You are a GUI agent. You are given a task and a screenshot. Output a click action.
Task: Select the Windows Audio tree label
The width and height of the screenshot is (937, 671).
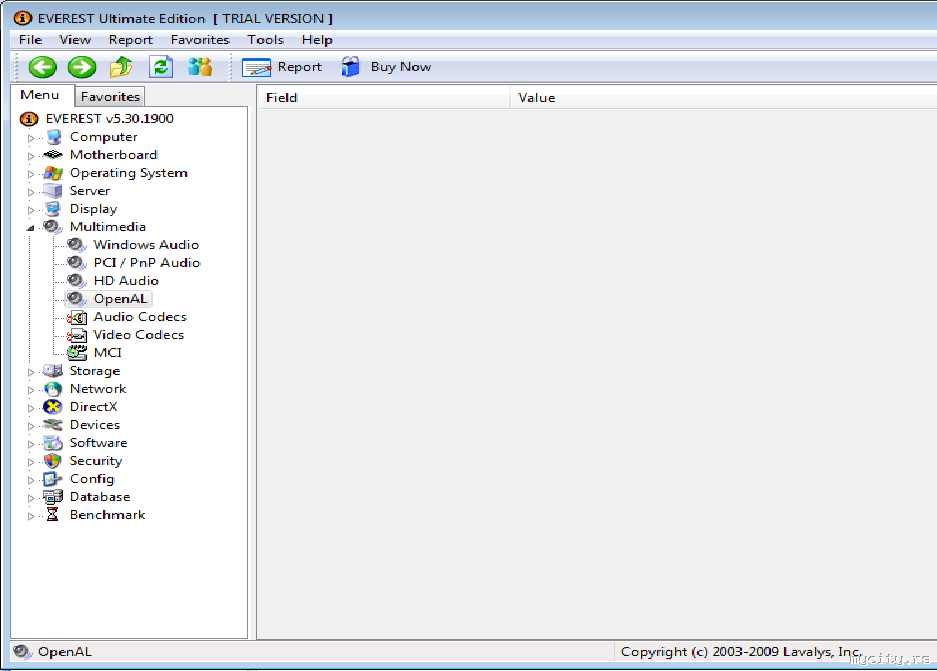(146, 244)
